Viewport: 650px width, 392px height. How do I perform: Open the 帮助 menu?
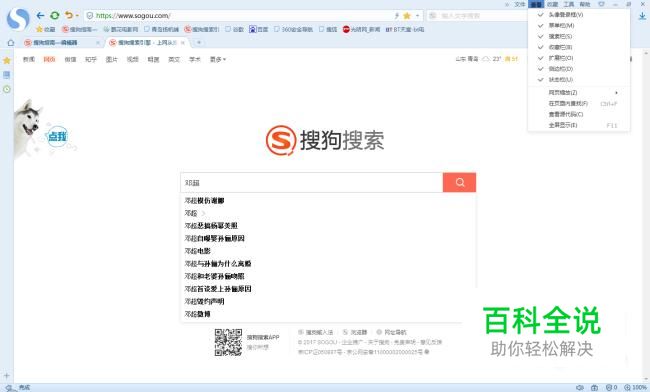585,4
